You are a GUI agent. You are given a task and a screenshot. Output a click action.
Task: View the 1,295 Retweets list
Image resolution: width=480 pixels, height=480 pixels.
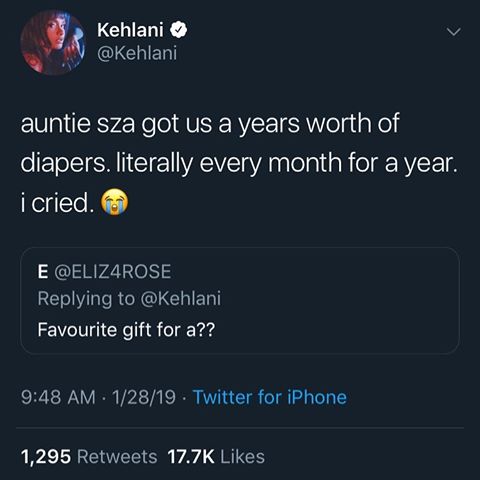(89, 456)
